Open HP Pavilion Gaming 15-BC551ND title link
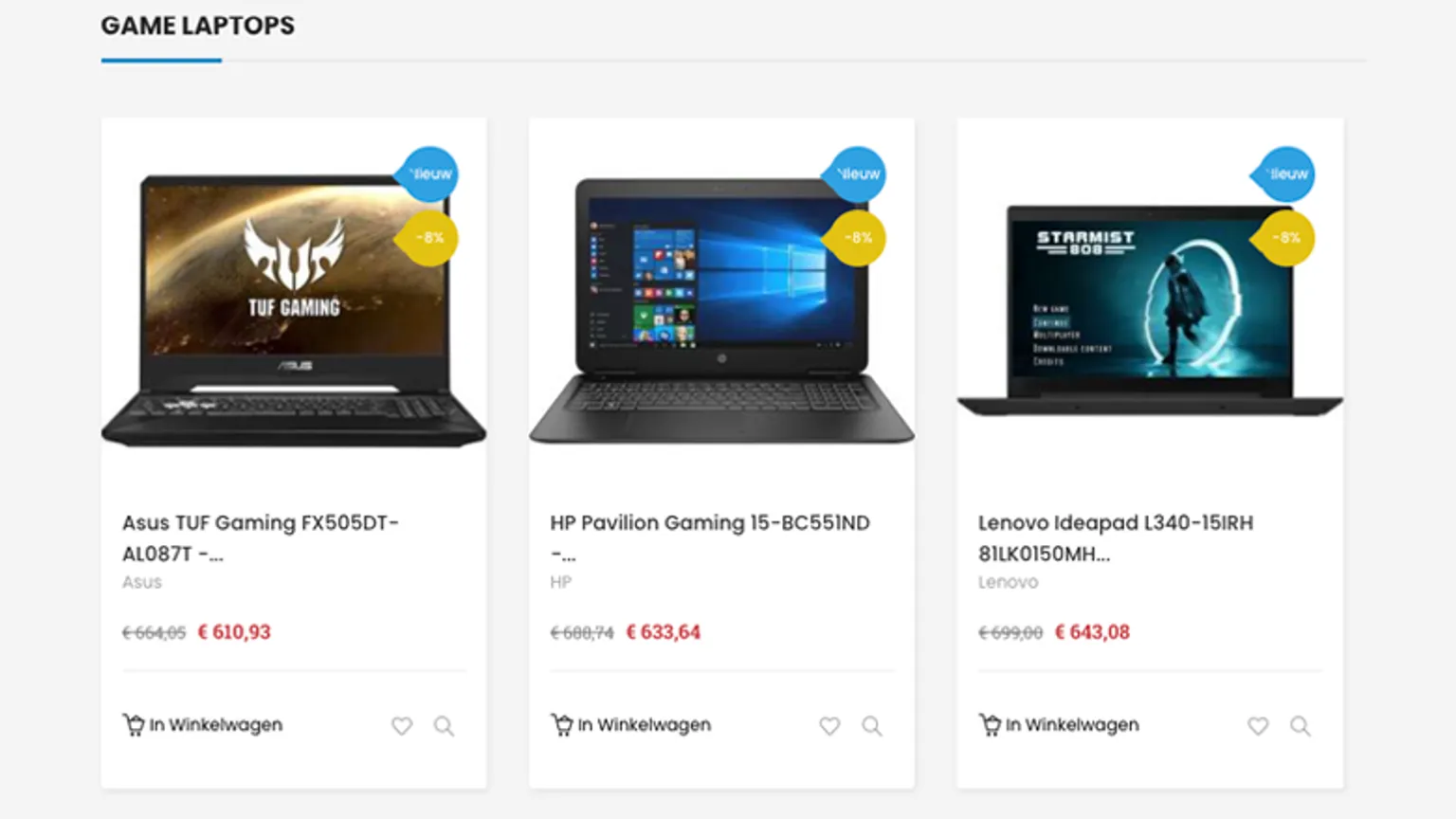The width and height of the screenshot is (1456, 819). tap(710, 537)
